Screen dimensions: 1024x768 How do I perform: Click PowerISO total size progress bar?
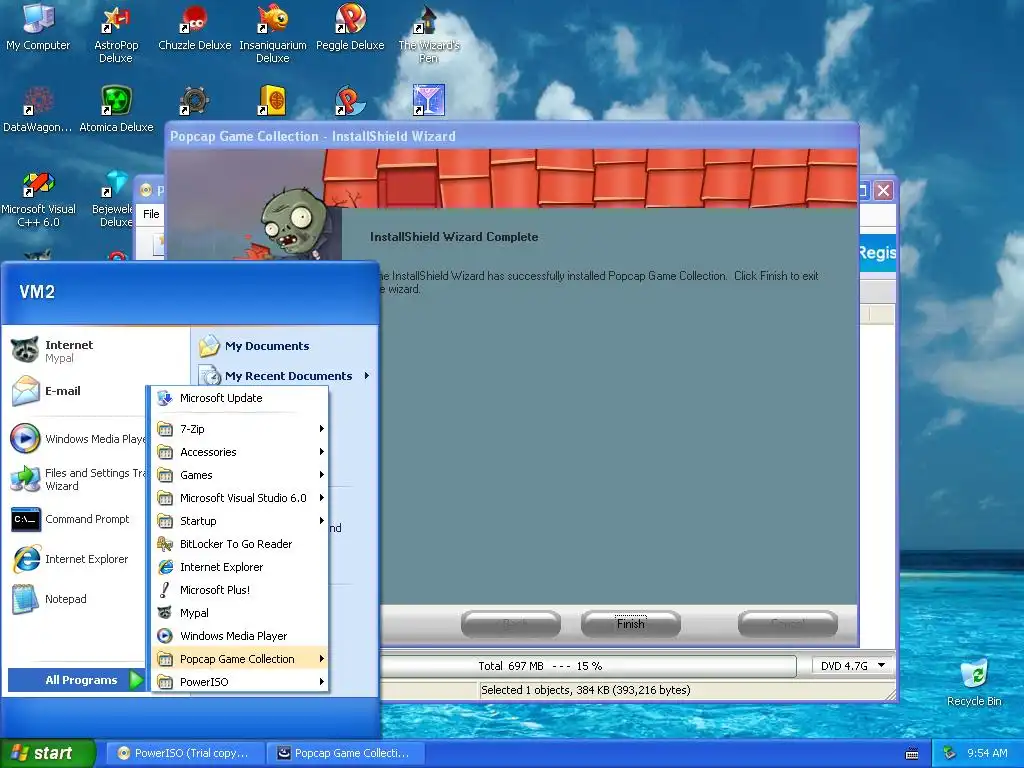coord(588,665)
